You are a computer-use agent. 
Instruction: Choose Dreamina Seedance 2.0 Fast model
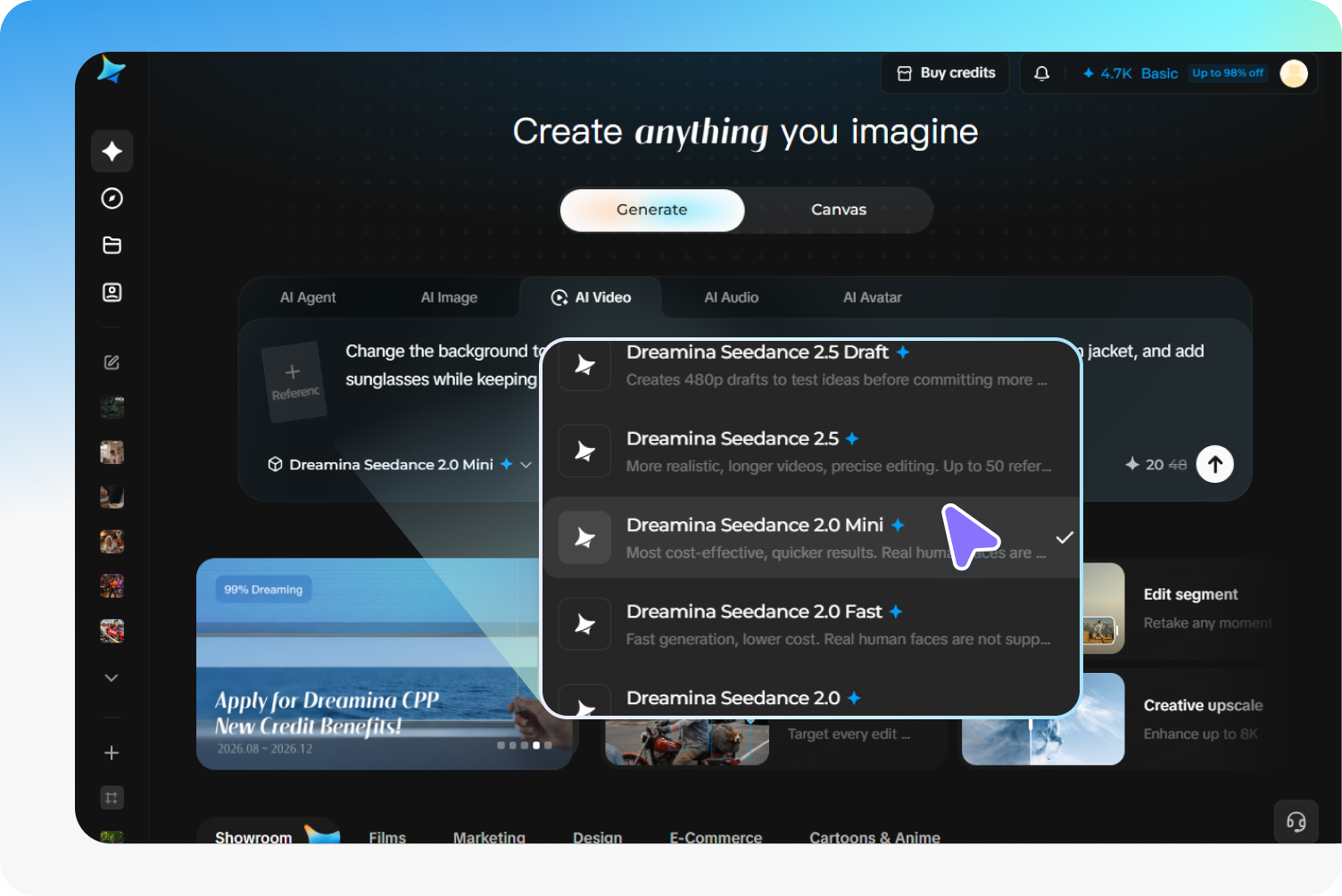click(x=812, y=625)
